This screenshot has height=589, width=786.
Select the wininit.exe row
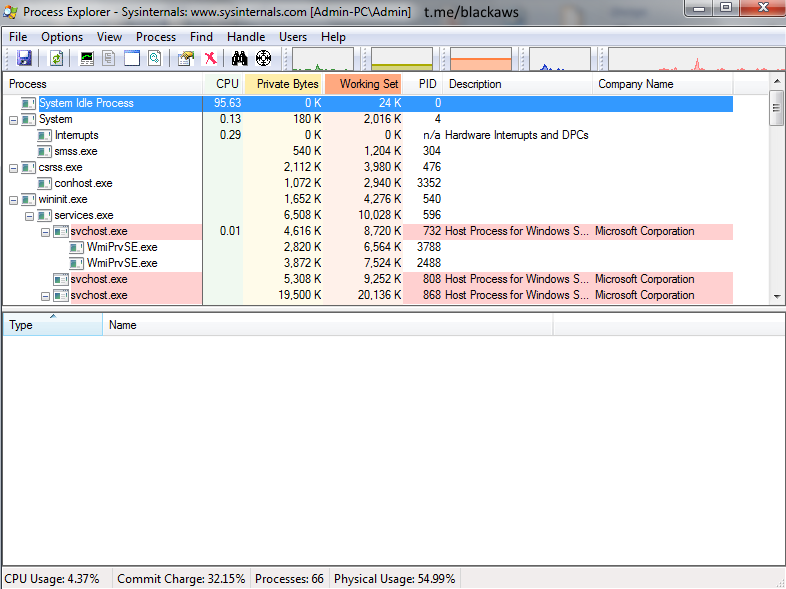coord(368,200)
